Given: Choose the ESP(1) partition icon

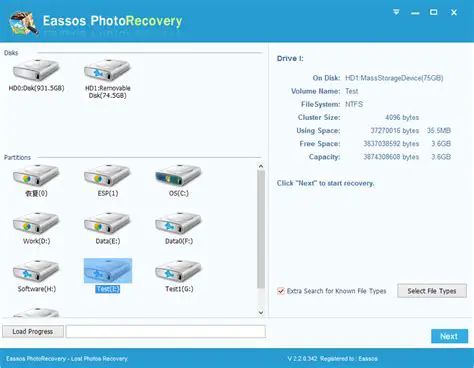Looking at the screenshot, I should click(107, 175).
